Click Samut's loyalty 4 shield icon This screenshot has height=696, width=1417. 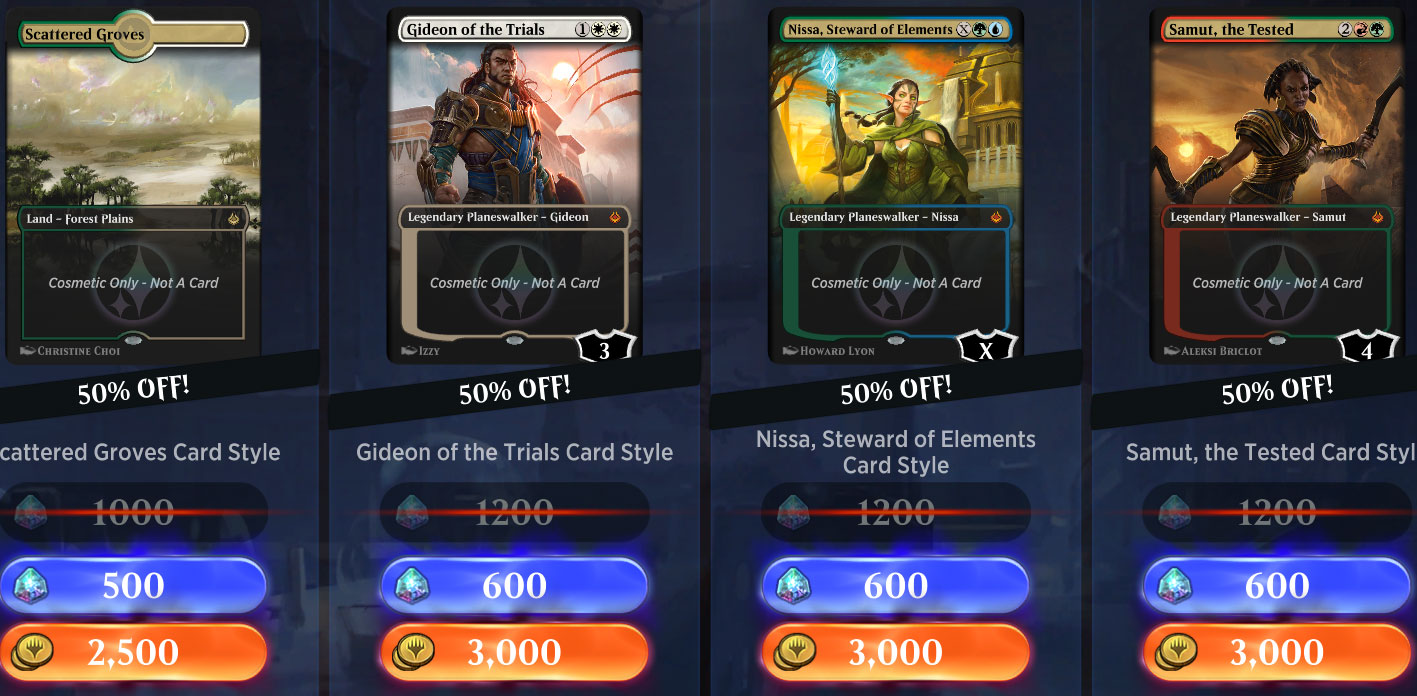pyautogui.click(x=1367, y=348)
